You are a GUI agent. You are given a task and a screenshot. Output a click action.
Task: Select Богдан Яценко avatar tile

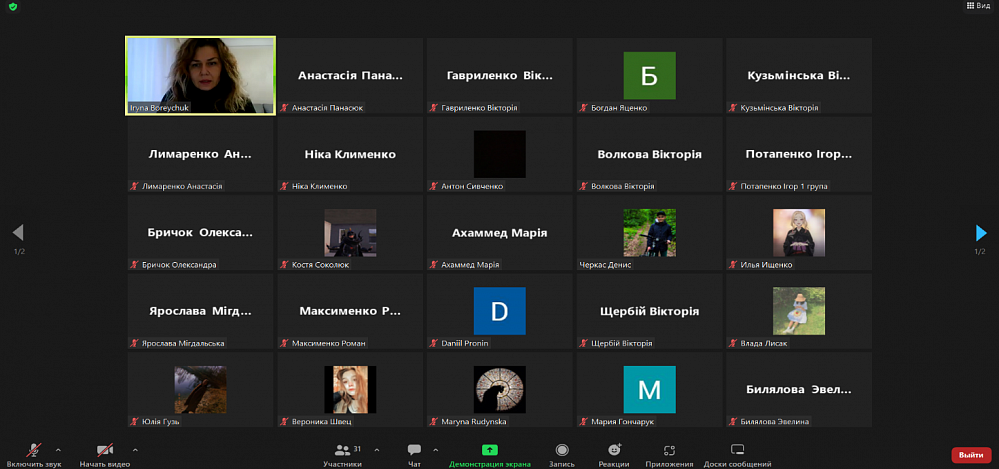[x=649, y=75]
